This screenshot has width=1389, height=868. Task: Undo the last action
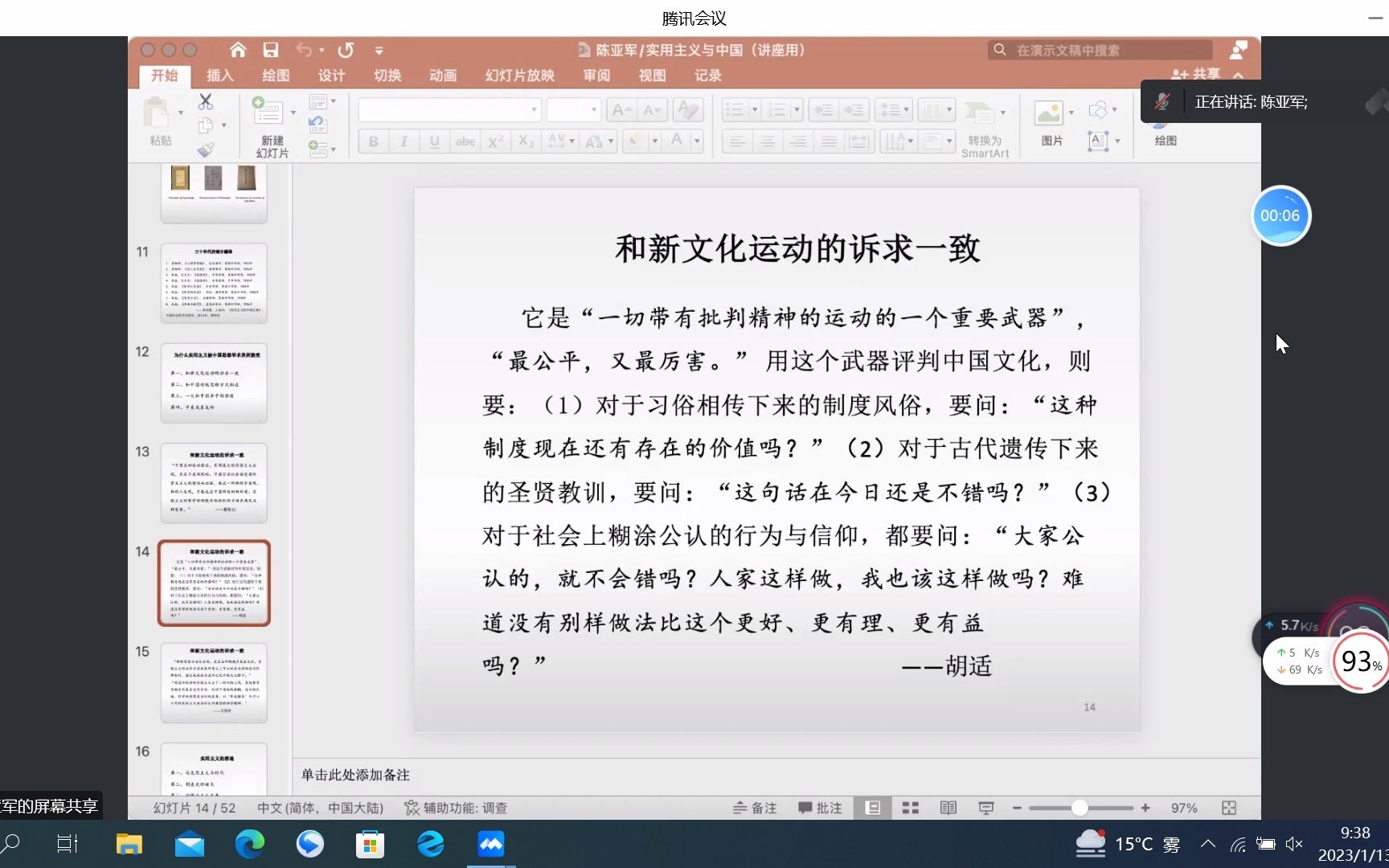[x=304, y=50]
